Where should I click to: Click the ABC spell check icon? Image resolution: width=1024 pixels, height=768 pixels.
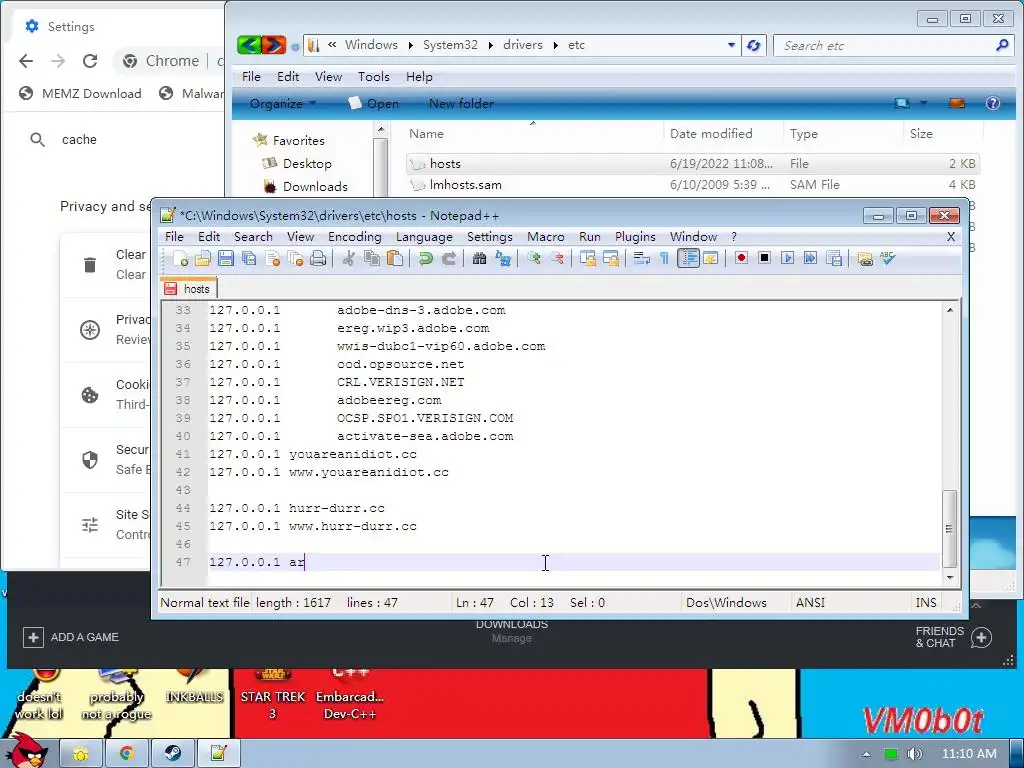coord(888,258)
